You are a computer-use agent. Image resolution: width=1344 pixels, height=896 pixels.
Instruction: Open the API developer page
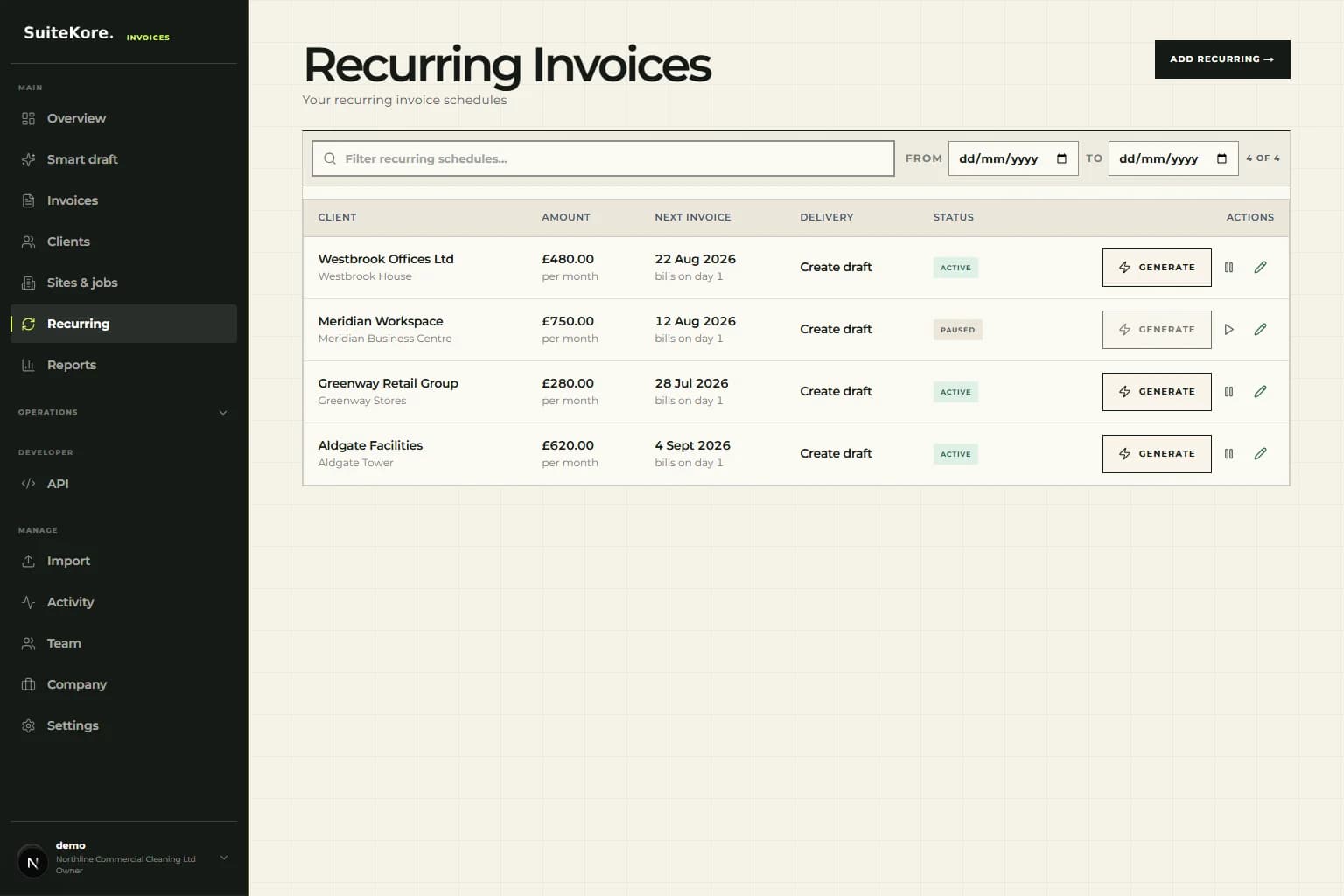click(123, 484)
